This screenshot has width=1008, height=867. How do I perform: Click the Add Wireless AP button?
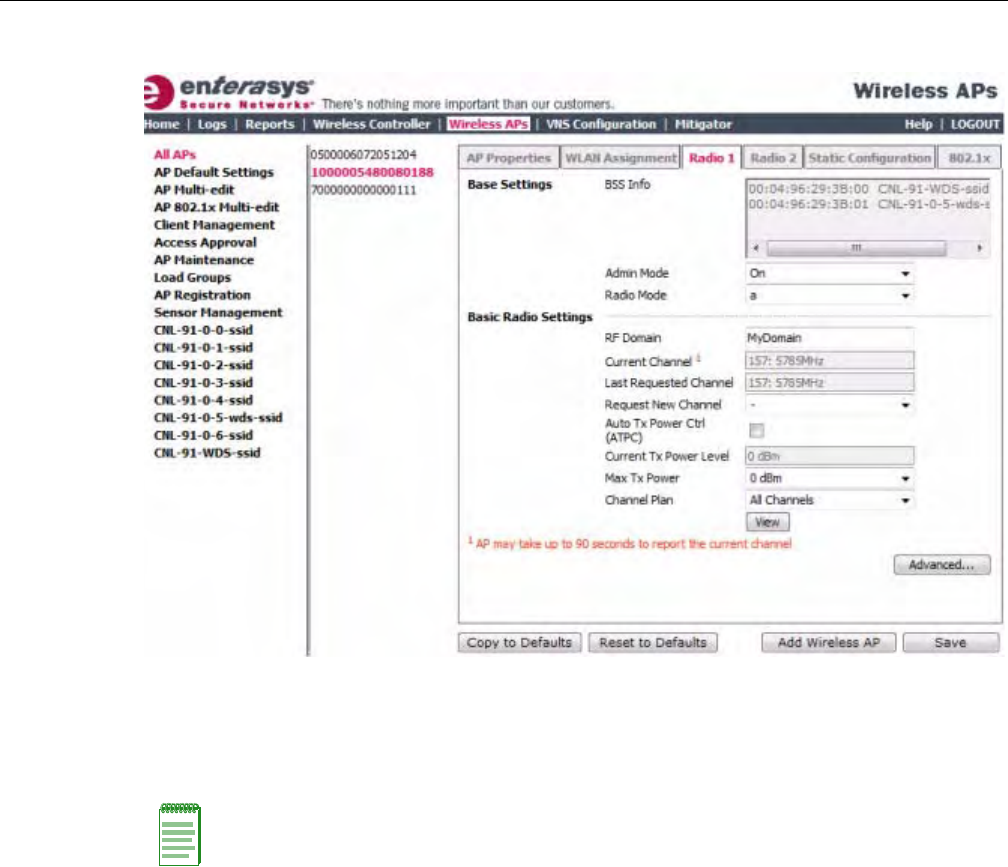pyautogui.click(x=829, y=643)
